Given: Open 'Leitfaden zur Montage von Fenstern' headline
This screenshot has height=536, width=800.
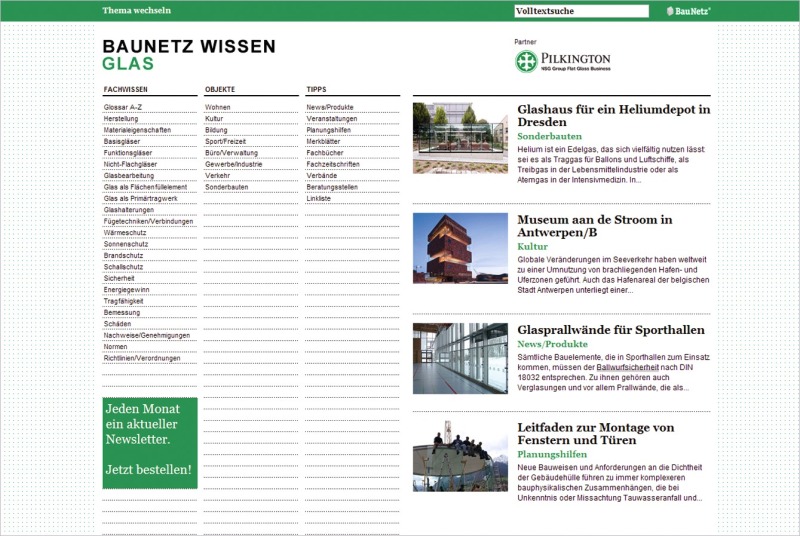Looking at the screenshot, I should [x=596, y=434].
